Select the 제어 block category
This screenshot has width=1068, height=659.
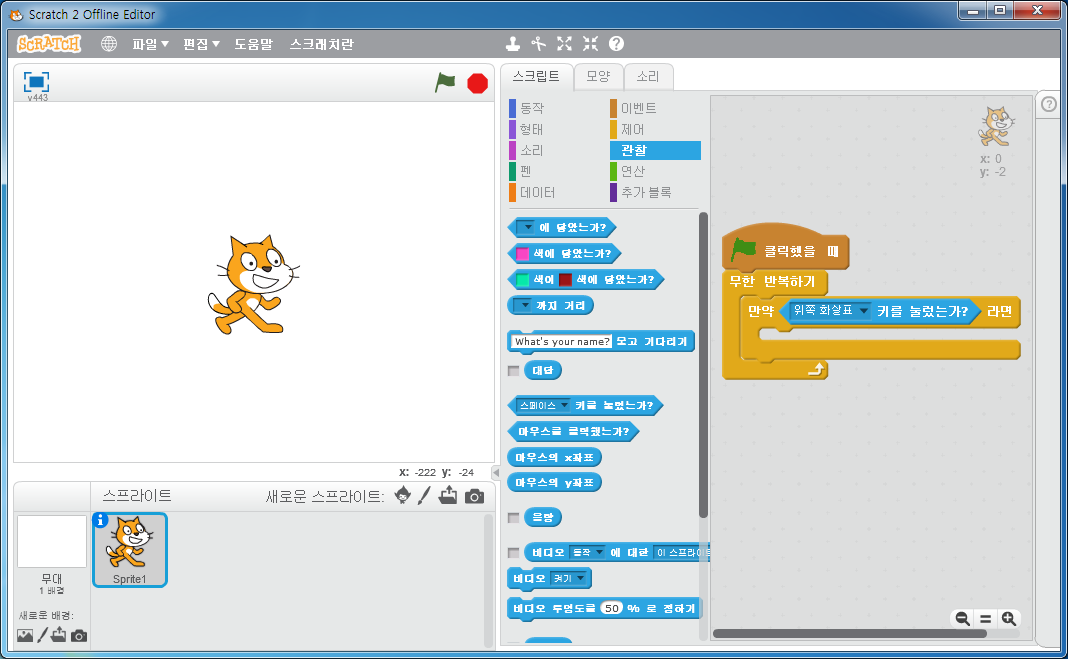point(632,129)
